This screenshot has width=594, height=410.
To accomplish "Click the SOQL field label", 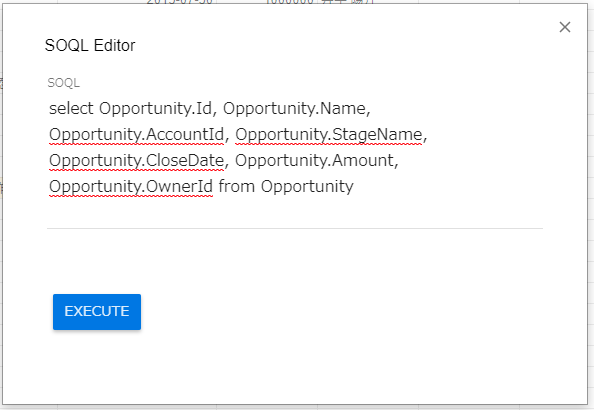I will 64,83.
